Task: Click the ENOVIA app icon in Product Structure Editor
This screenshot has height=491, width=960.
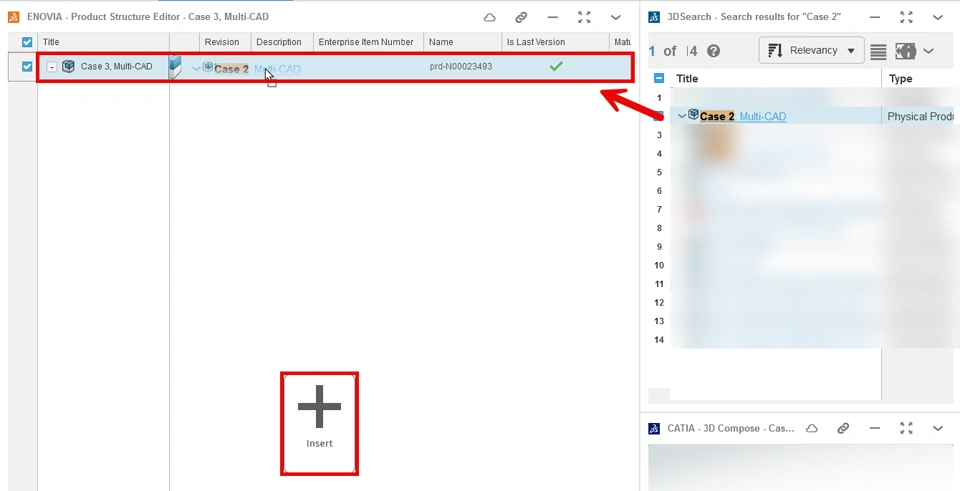Action: pos(13,17)
